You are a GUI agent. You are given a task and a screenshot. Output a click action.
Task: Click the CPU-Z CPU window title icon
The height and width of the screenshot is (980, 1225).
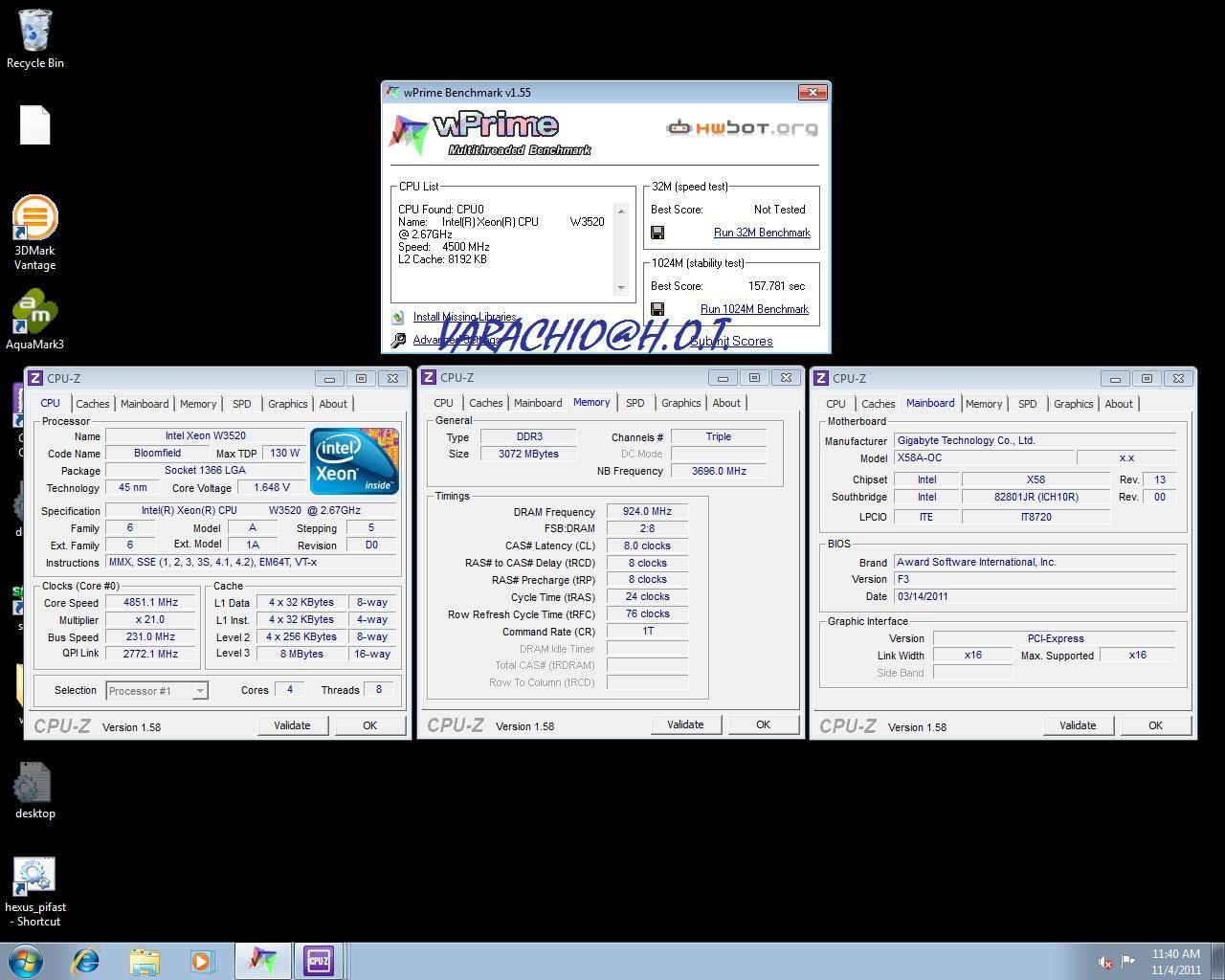35,378
